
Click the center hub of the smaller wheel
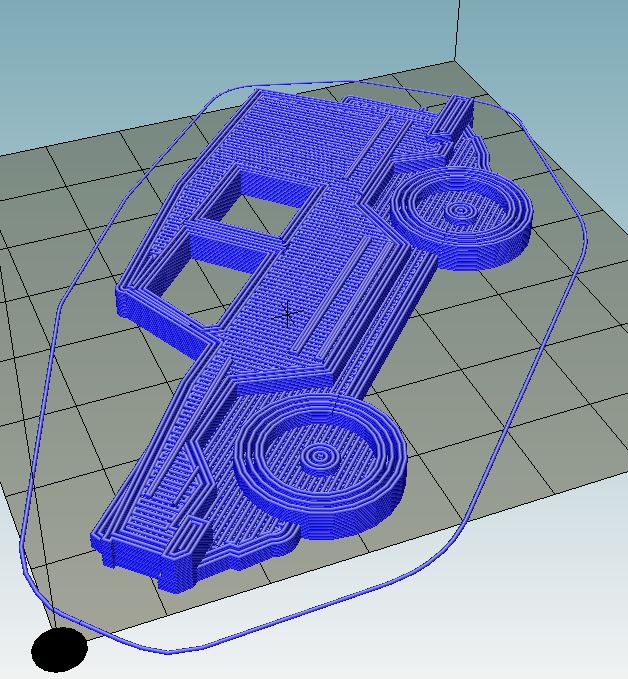coord(461,212)
